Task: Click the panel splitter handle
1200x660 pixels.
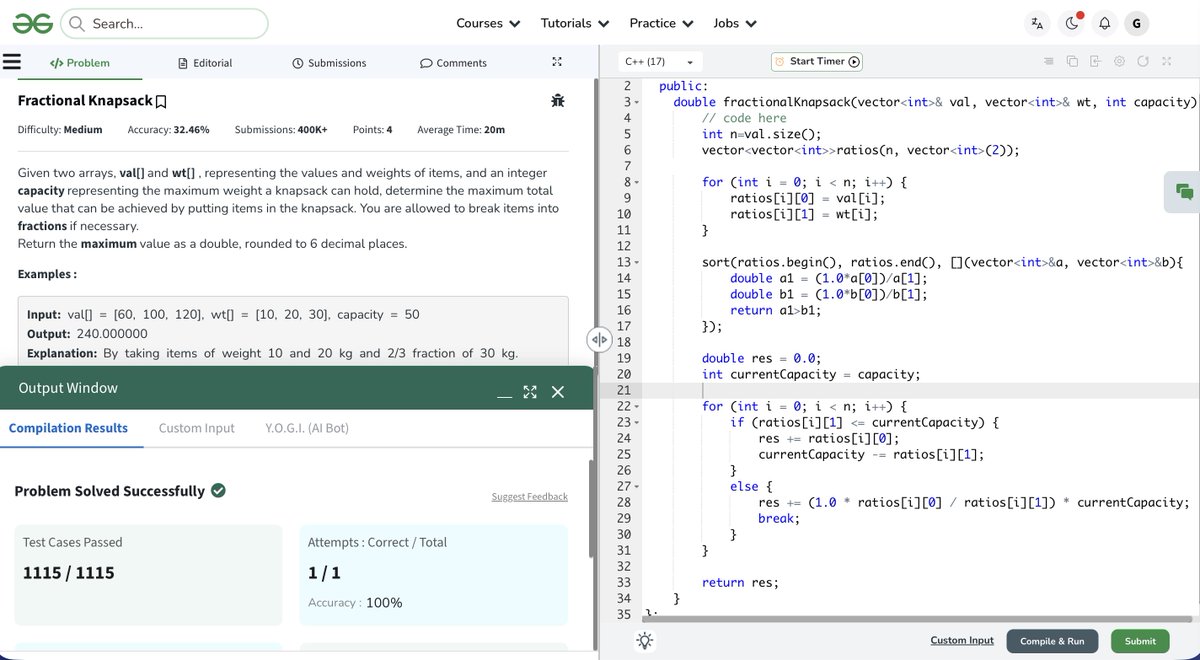Action: (x=599, y=339)
